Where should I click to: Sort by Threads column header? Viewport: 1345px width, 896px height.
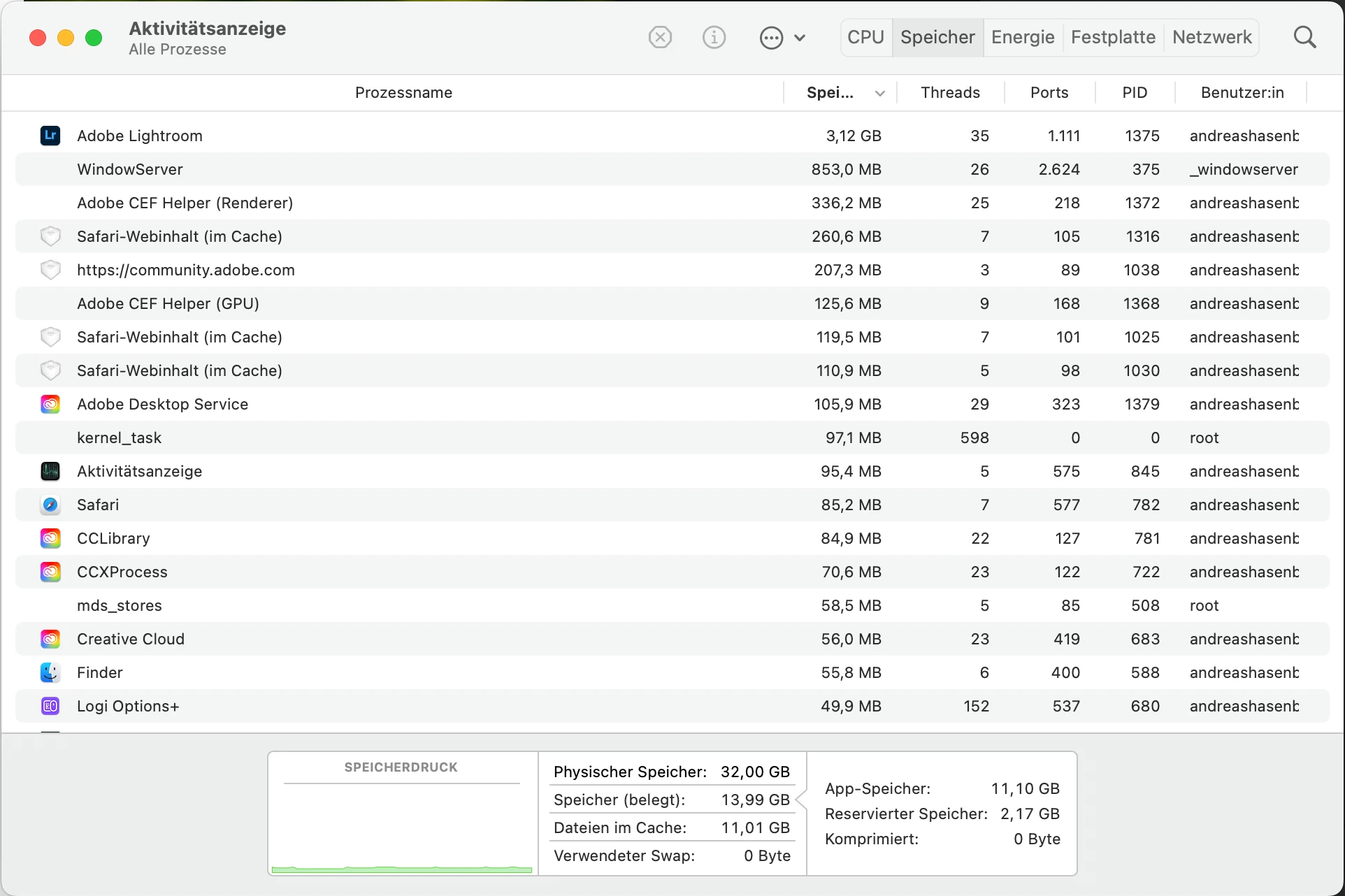click(x=949, y=93)
